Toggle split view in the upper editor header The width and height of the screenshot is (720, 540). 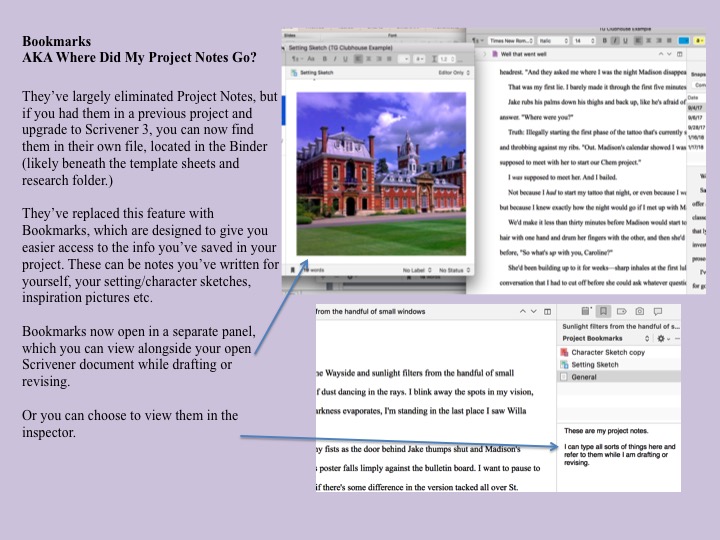pos(680,54)
